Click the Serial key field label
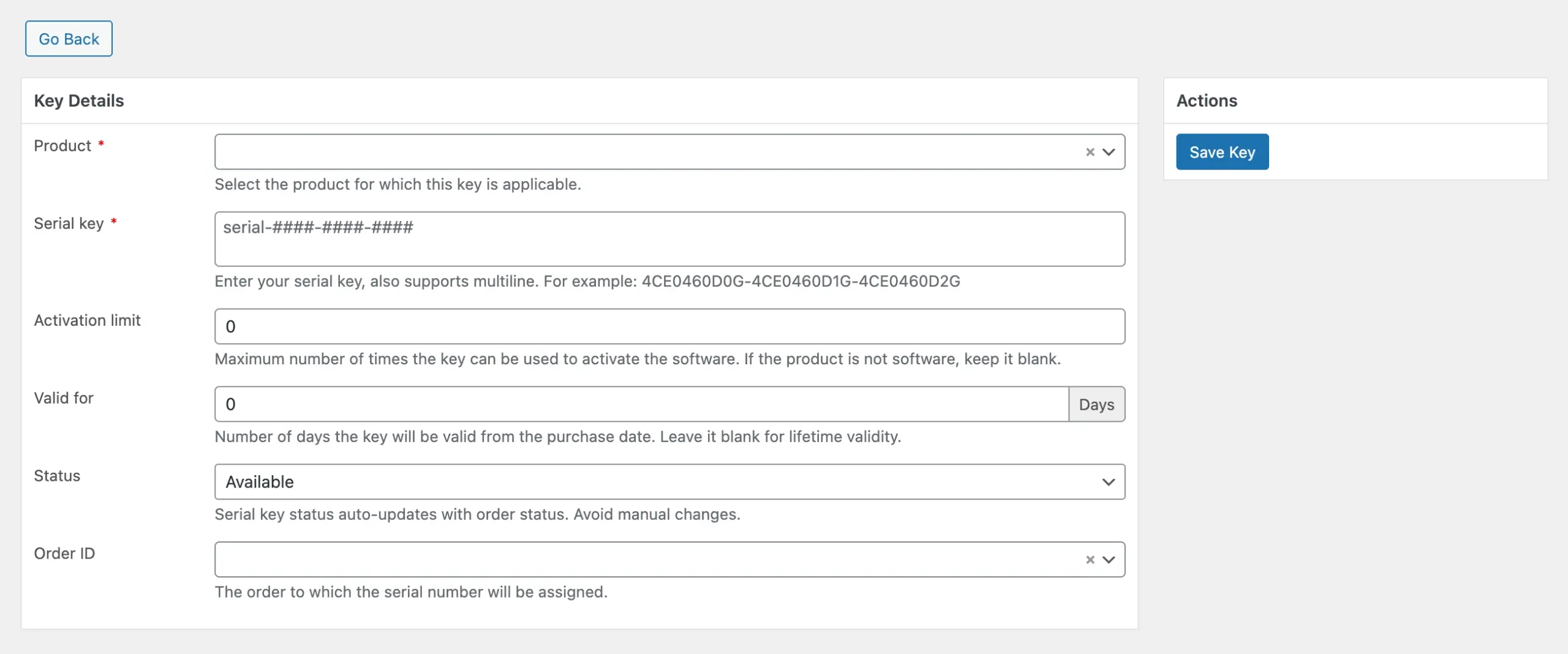The height and width of the screenshot is (654, 1568). pos(69,224)
